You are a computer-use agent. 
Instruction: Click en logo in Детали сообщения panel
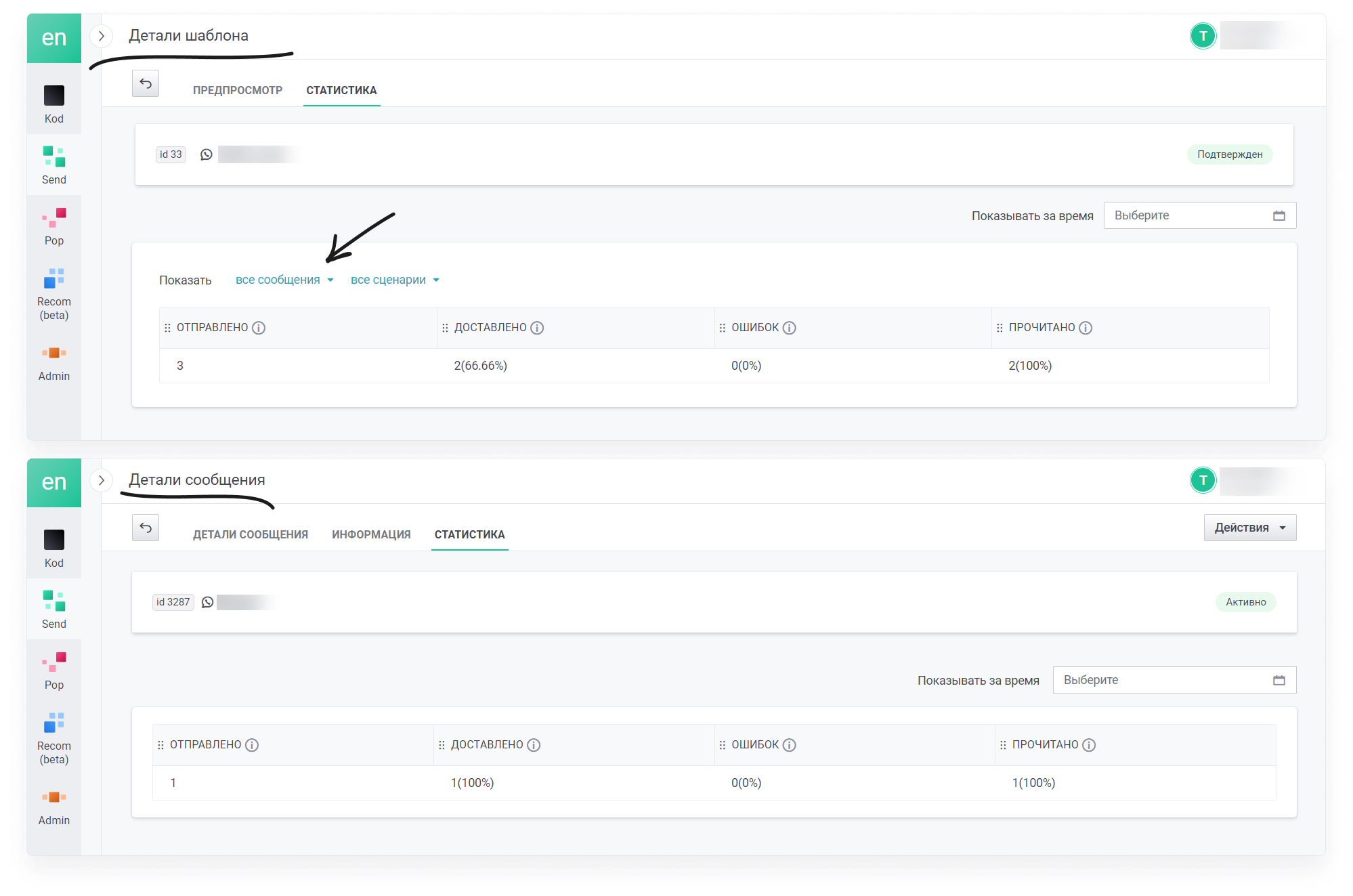pyautogui.click(x=54, y=482)
